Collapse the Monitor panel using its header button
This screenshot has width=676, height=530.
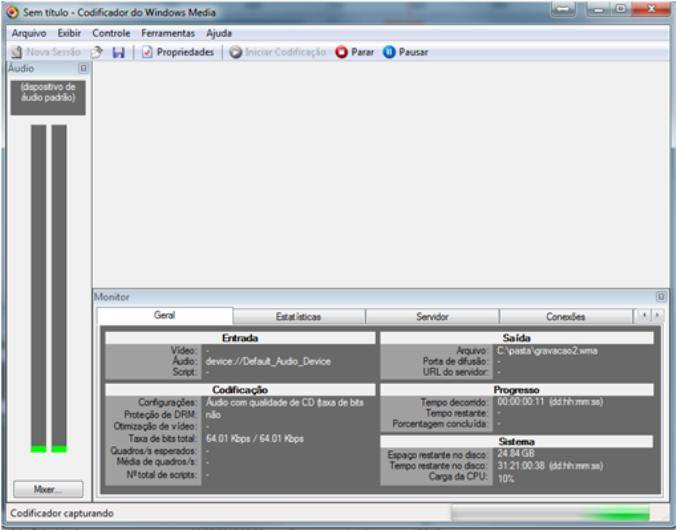pyautogui.click(x=661, y=297)
